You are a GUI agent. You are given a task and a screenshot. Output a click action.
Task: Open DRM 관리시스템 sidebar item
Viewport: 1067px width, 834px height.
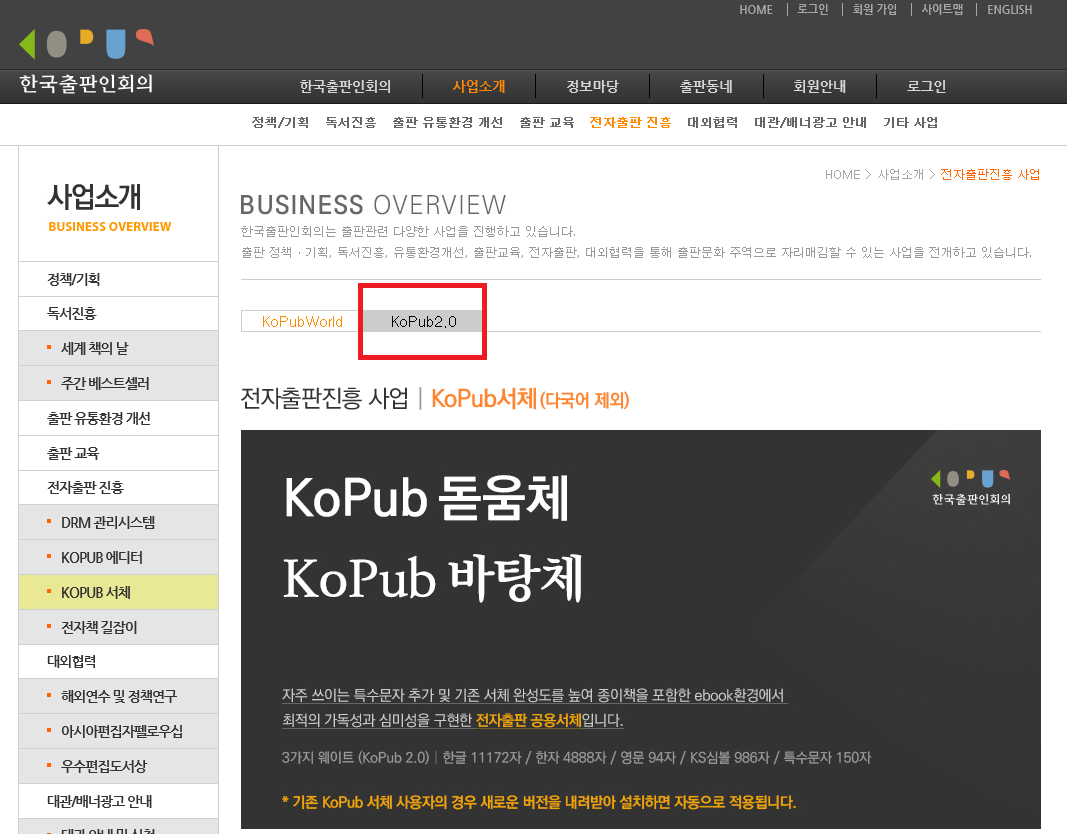pos(118,522)
